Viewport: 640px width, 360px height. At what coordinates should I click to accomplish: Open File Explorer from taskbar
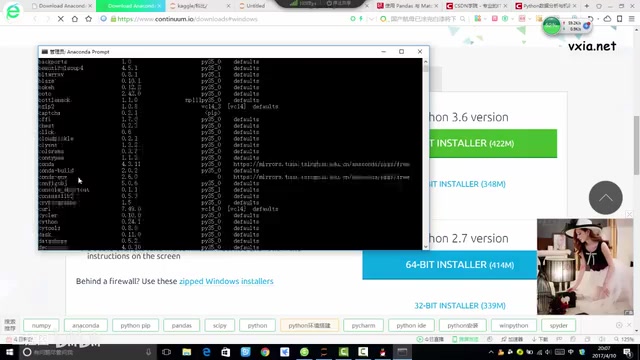187,352
